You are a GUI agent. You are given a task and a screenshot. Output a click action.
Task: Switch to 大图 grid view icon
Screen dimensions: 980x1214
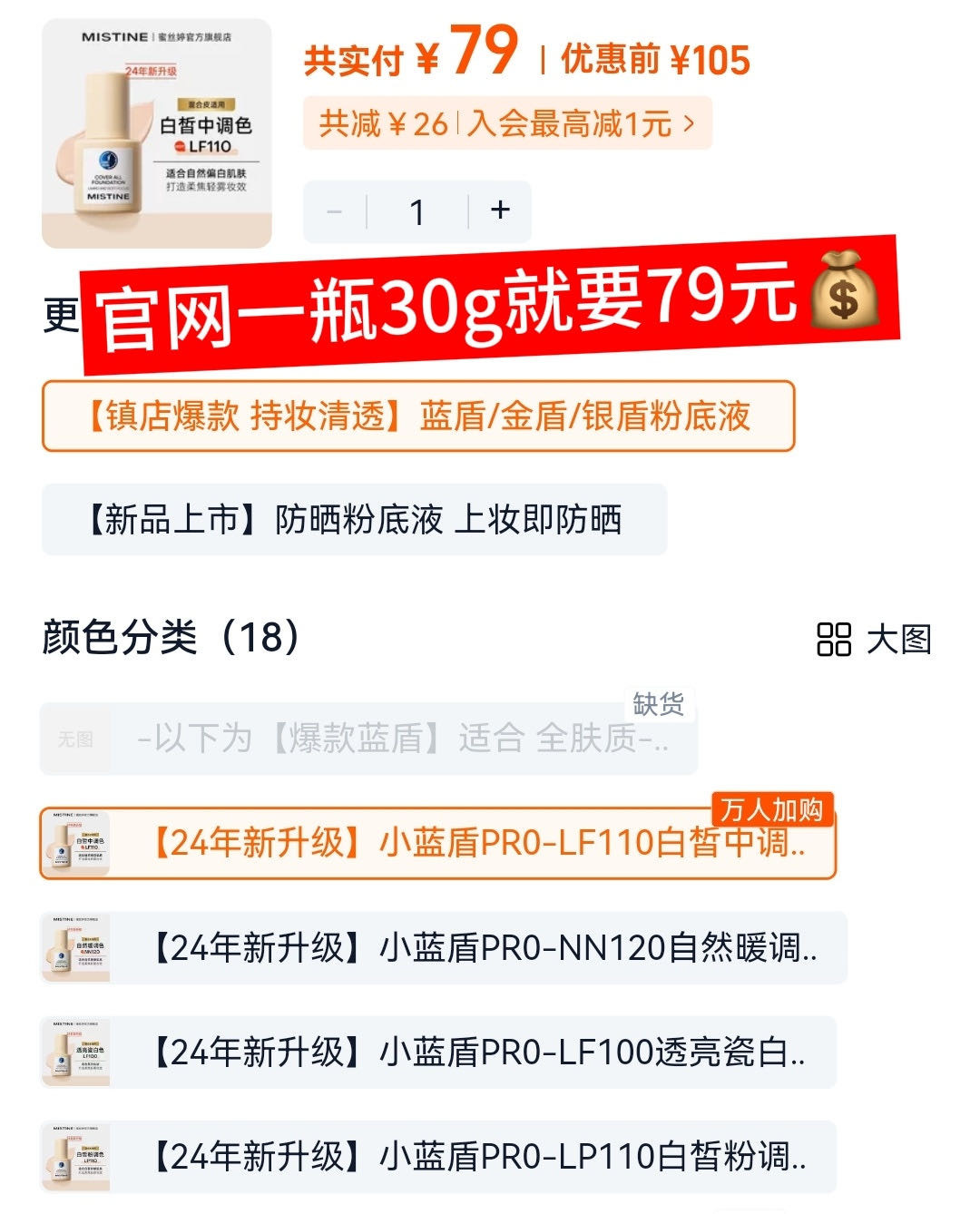[833, 639]
